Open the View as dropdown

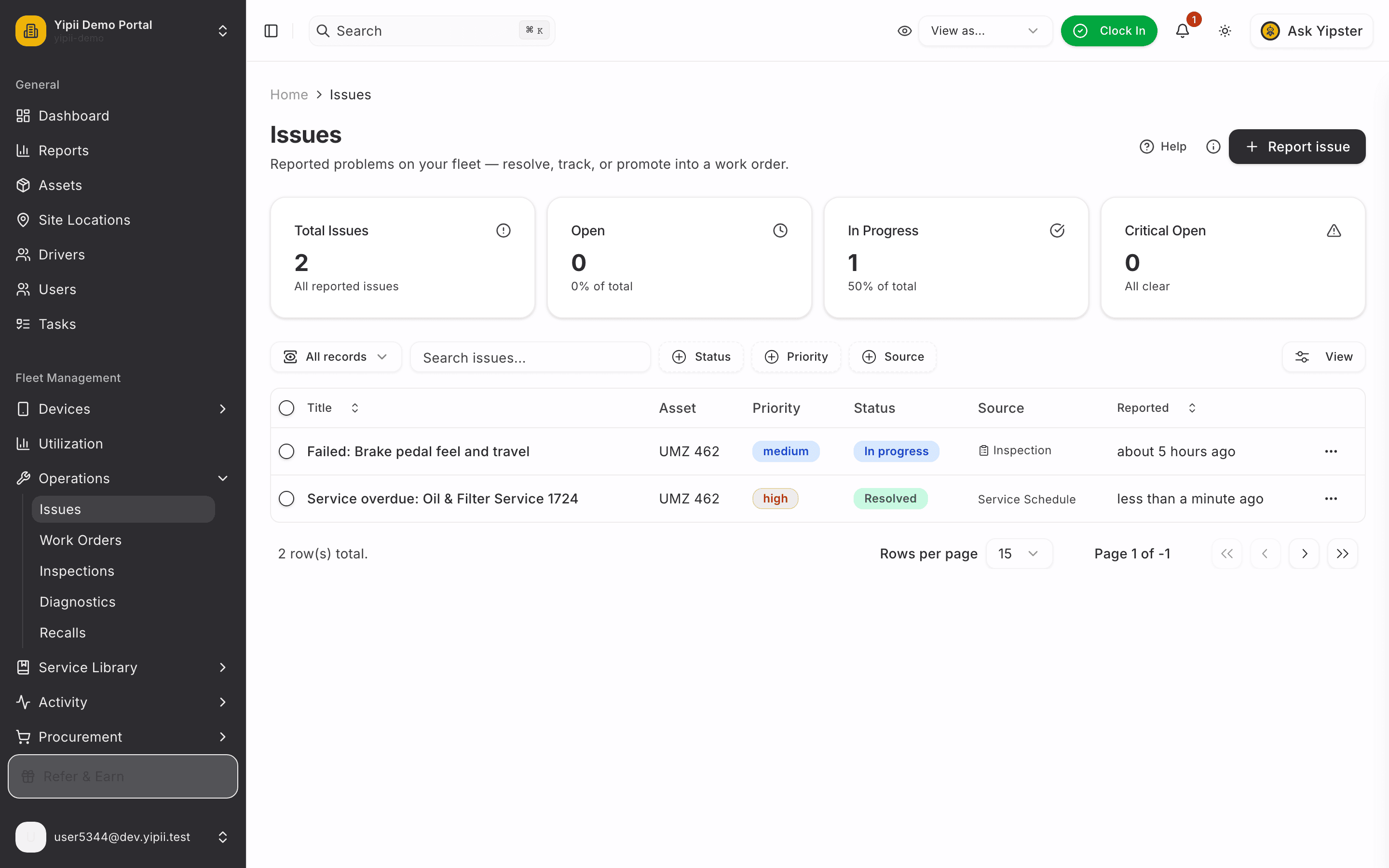[x=985, y=31]
